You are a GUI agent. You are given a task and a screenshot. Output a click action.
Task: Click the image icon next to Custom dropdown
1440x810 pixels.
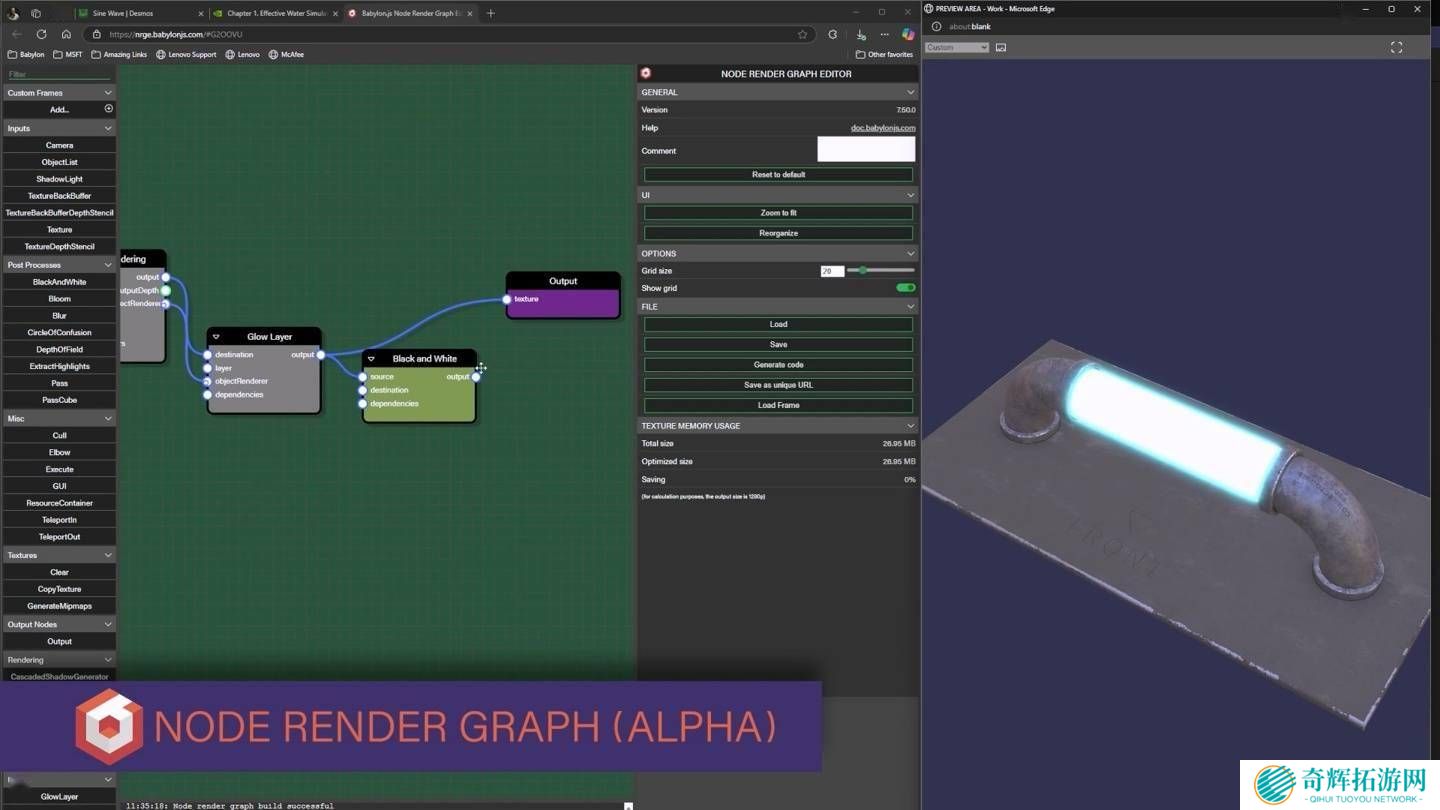[x=1001, y=47]
